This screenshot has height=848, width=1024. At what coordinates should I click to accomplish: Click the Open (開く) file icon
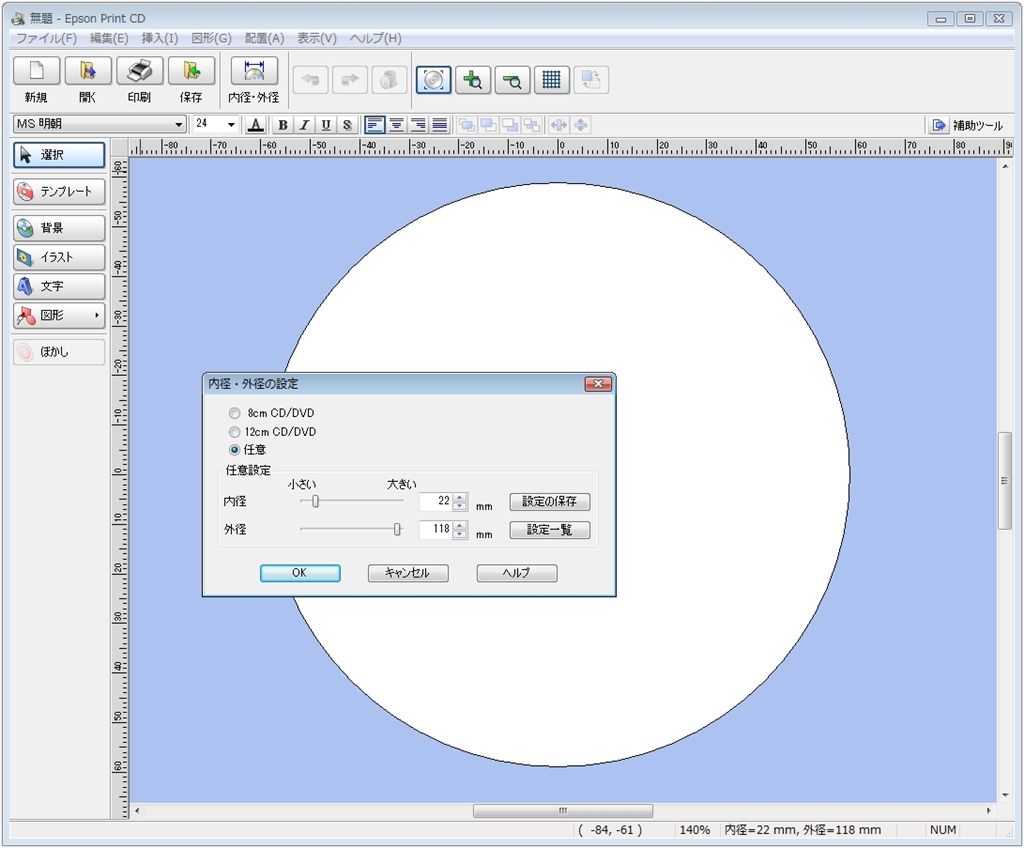point(88,71)
